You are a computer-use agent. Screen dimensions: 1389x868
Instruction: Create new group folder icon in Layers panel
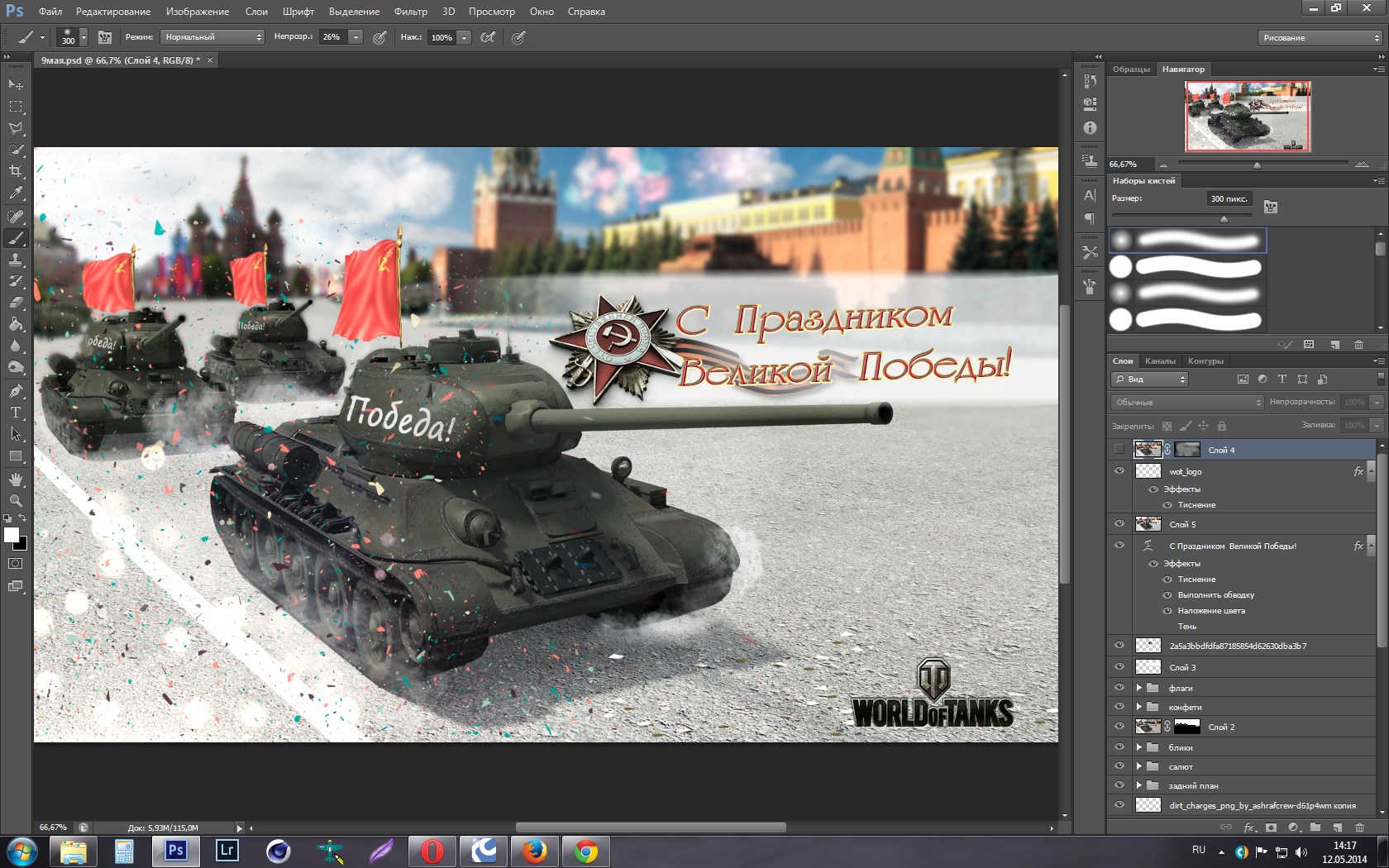coord(1315,827)
